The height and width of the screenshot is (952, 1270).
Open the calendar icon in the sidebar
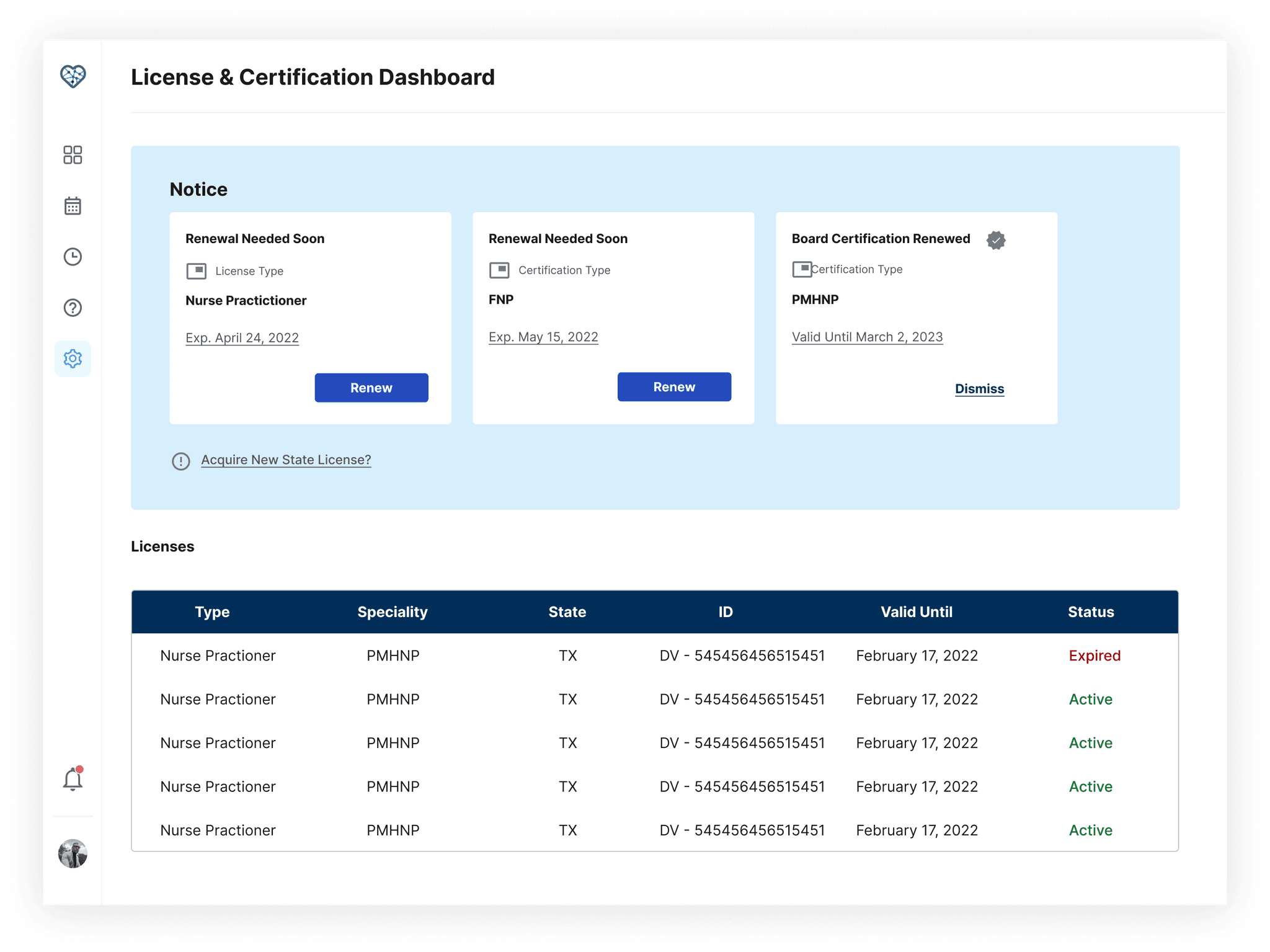point(73,206)
